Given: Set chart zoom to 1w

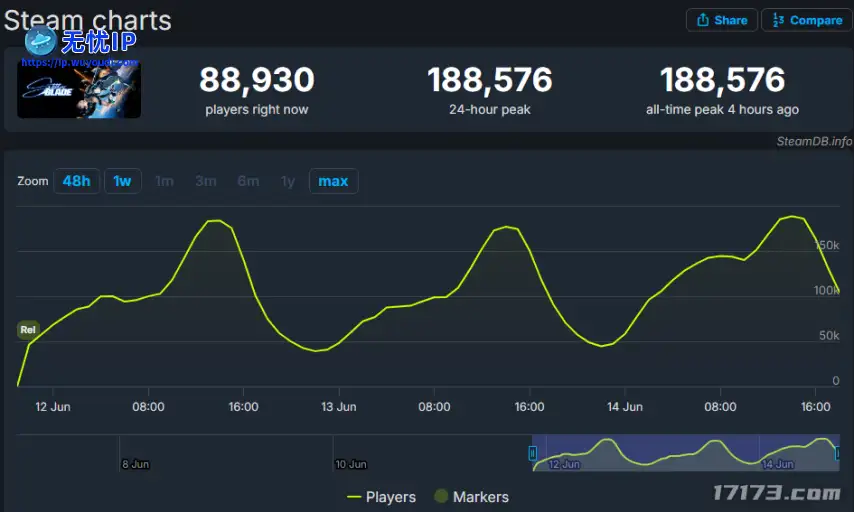Looking at the screenshot, I should [x=122, y=181].
